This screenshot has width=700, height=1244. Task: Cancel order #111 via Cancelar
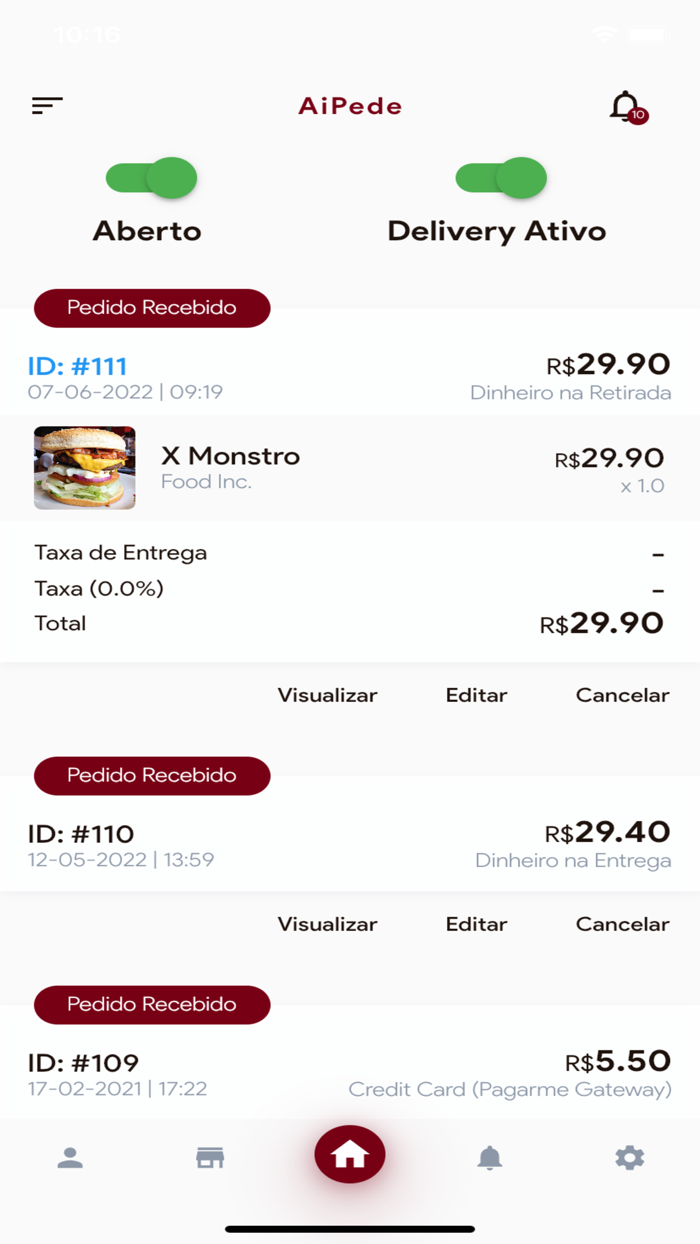pyautogui.click(x=622, y=695)
